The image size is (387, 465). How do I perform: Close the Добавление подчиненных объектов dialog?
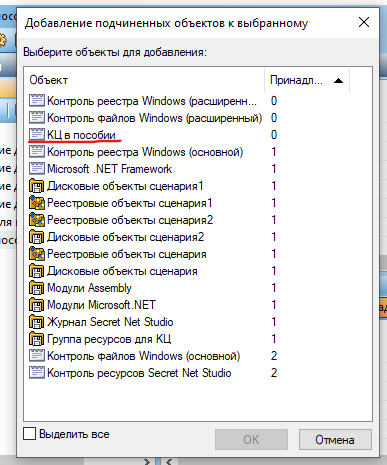[x=364, y=22]
